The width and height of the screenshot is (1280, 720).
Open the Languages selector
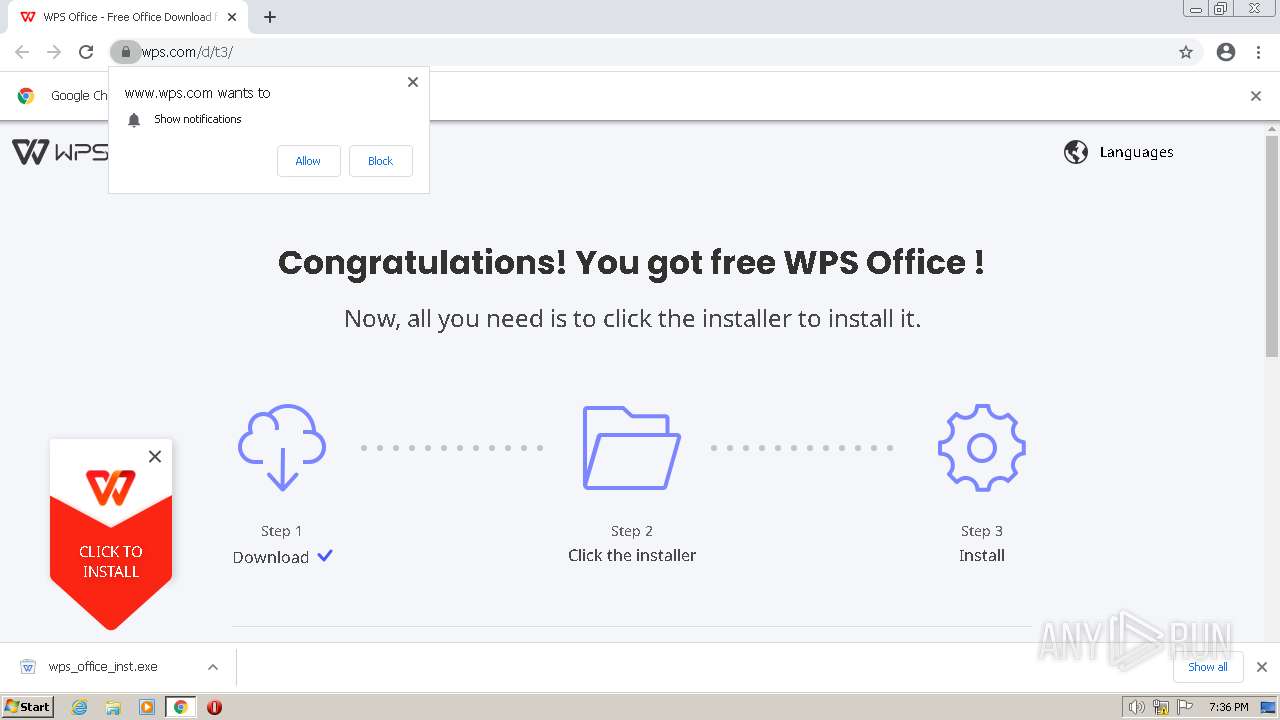coord(1119,152)
